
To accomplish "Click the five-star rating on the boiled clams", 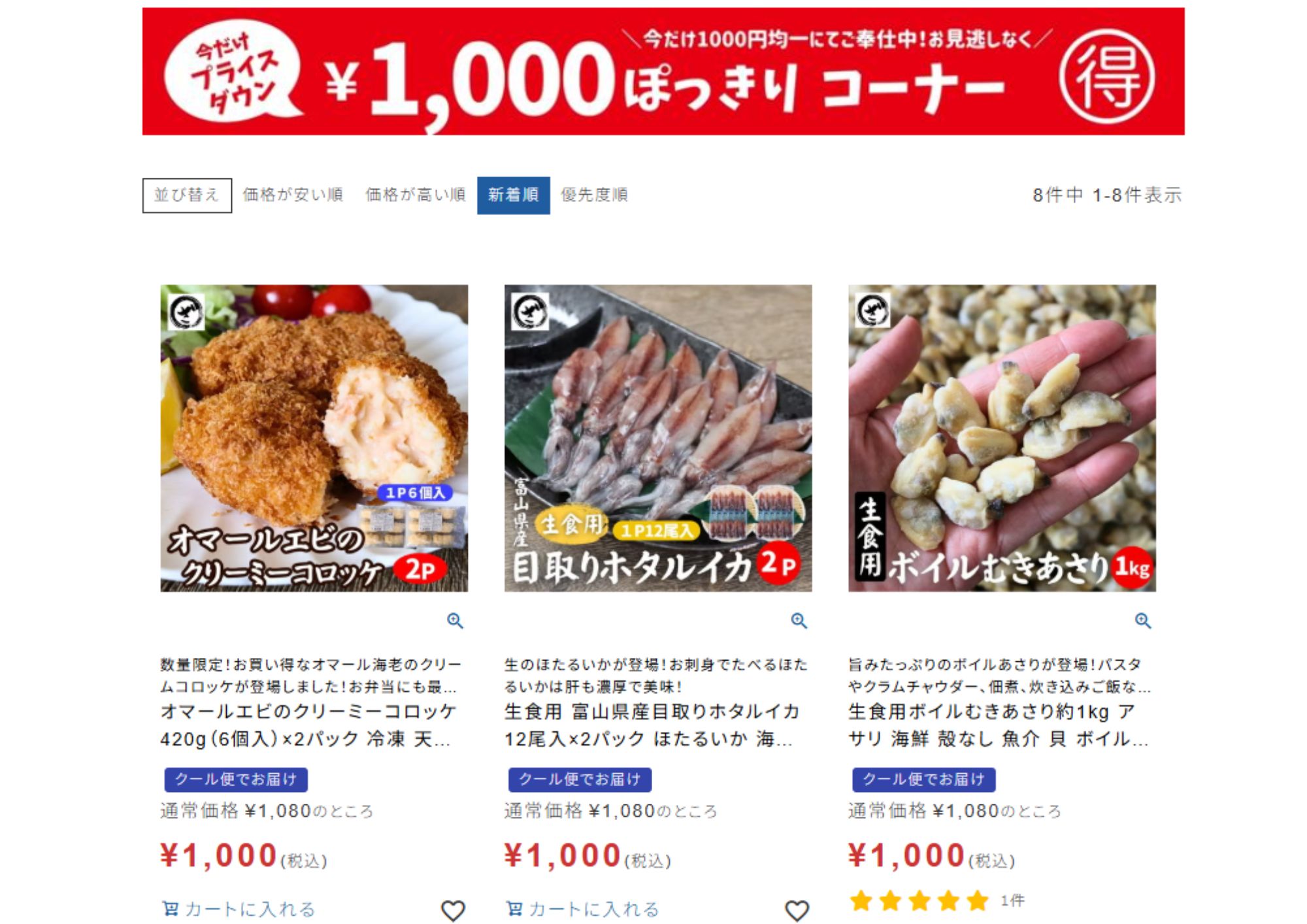I will 919,901.
